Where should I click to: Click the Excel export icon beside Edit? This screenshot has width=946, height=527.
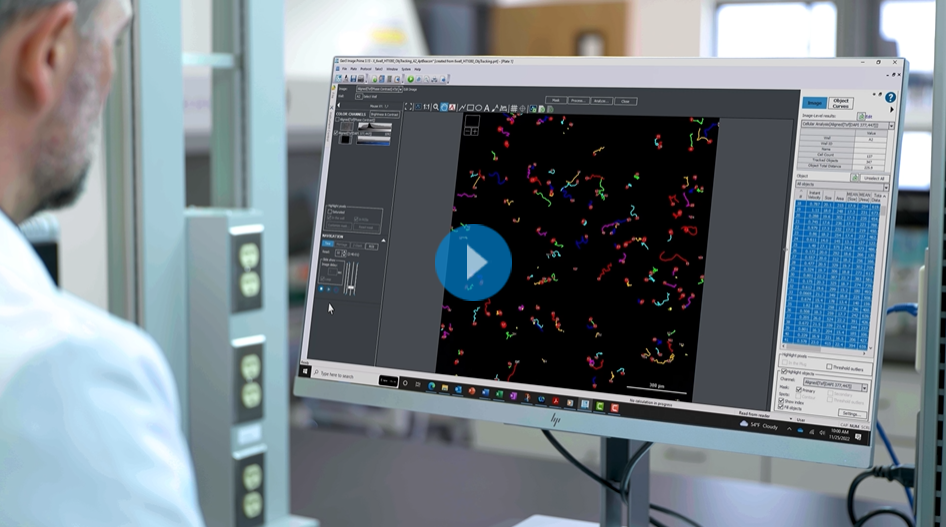pos(862,116)
